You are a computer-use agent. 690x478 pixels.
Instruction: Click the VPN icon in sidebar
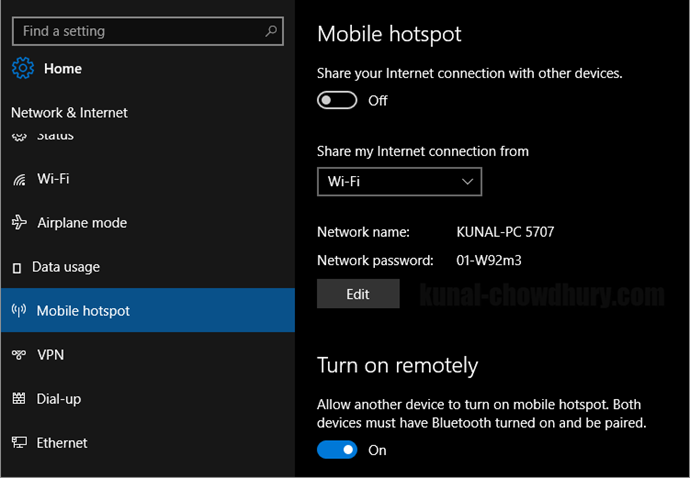(19, 354)
